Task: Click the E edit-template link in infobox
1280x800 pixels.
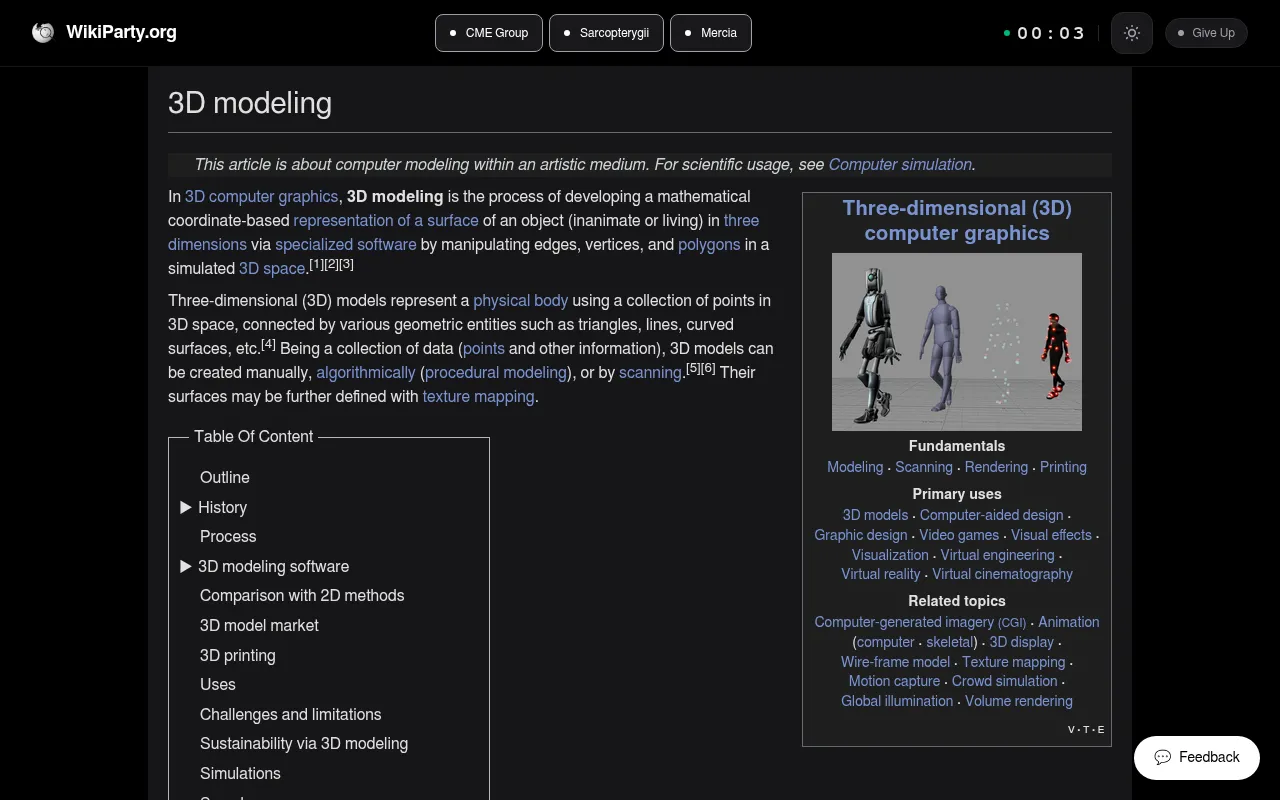Action: [x=1101, y=729]
